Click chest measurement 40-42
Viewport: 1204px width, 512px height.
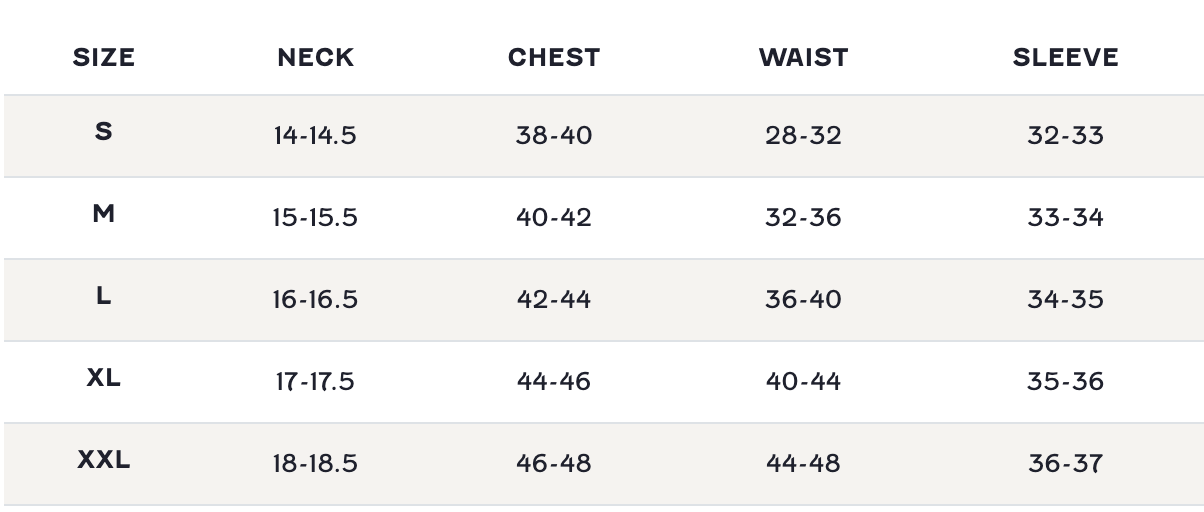(x=554, y=217)
